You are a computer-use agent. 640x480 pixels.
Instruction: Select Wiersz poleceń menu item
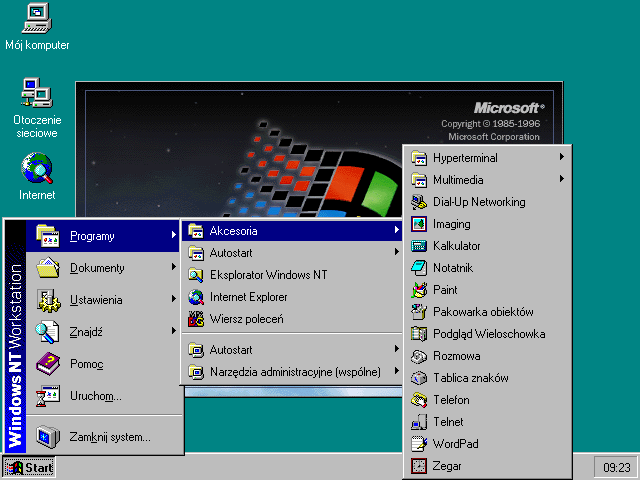[x=246, y=319]
